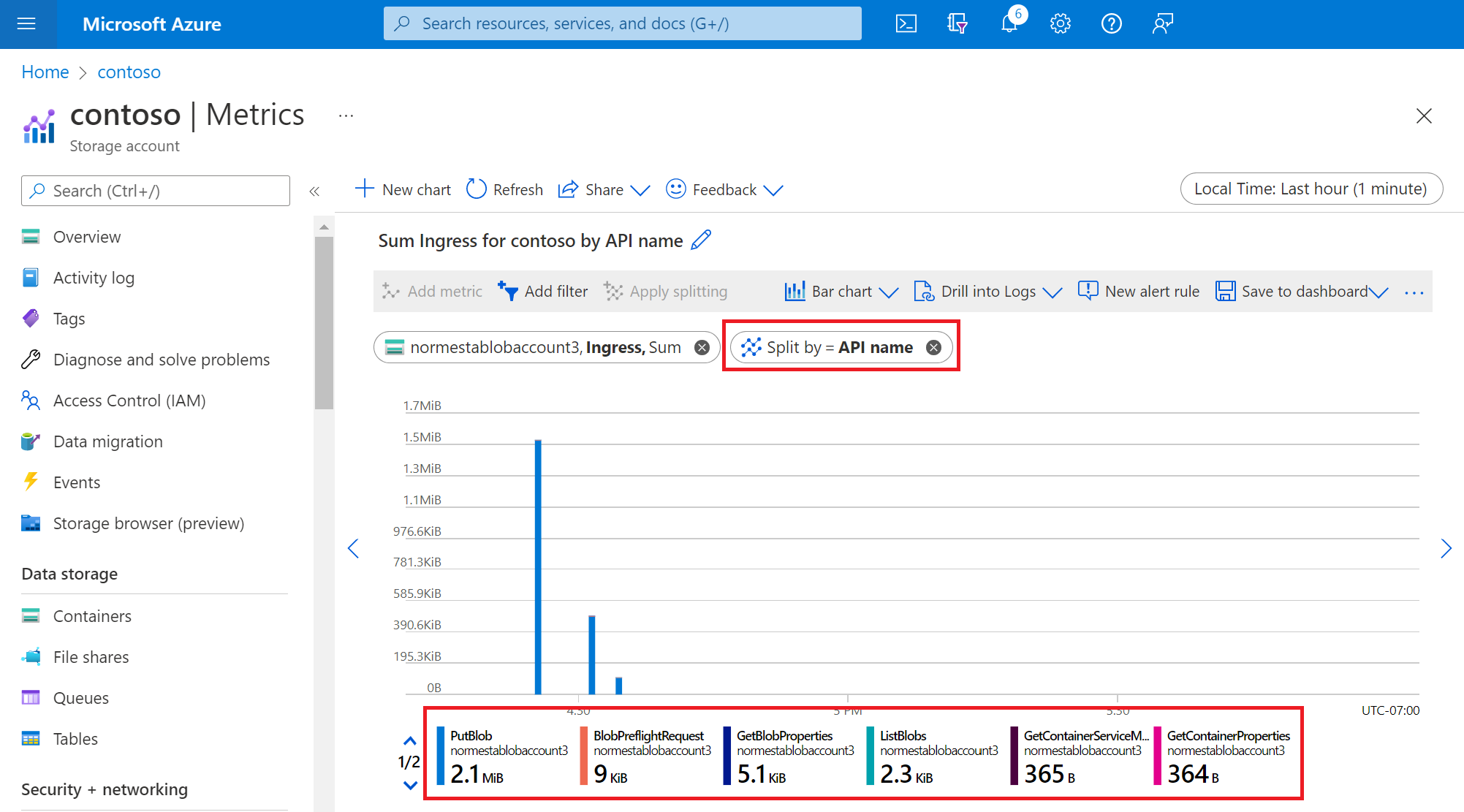Navigate to Home breadcrumb link

click(45, 72)
